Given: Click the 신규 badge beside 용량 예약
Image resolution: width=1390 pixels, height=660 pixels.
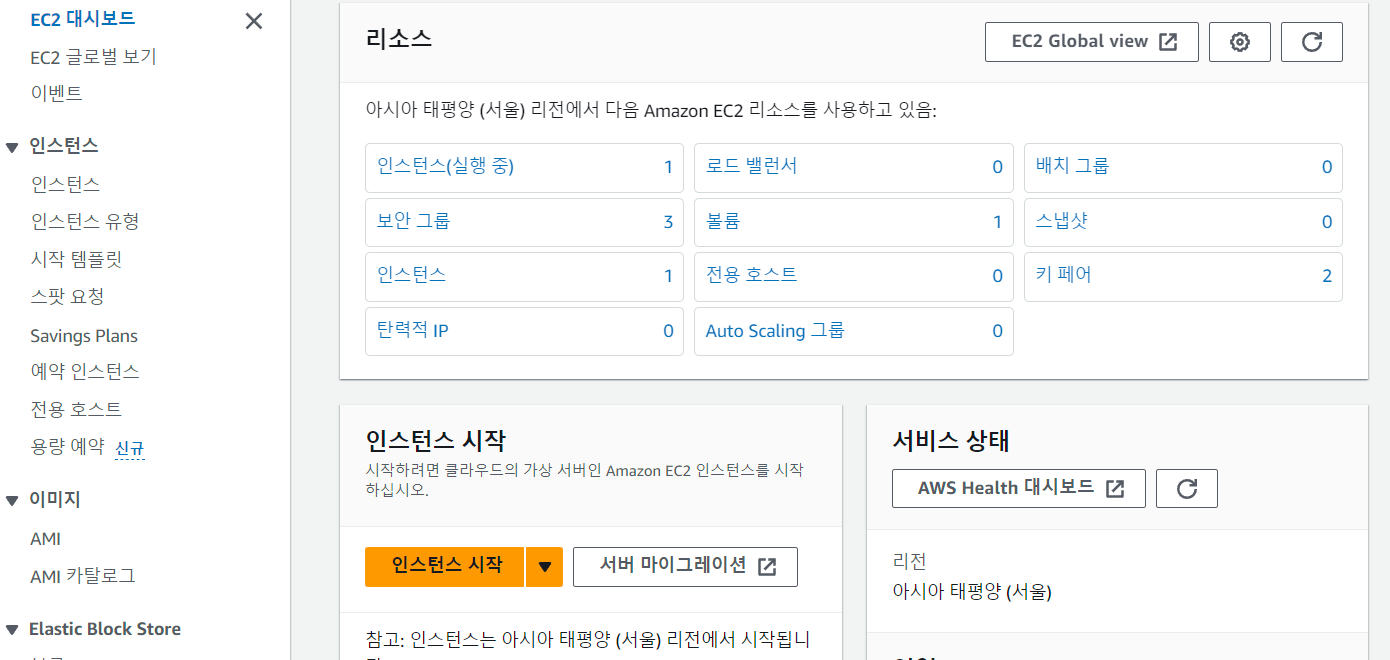Looking at the screenshot, I should (130, 449).
